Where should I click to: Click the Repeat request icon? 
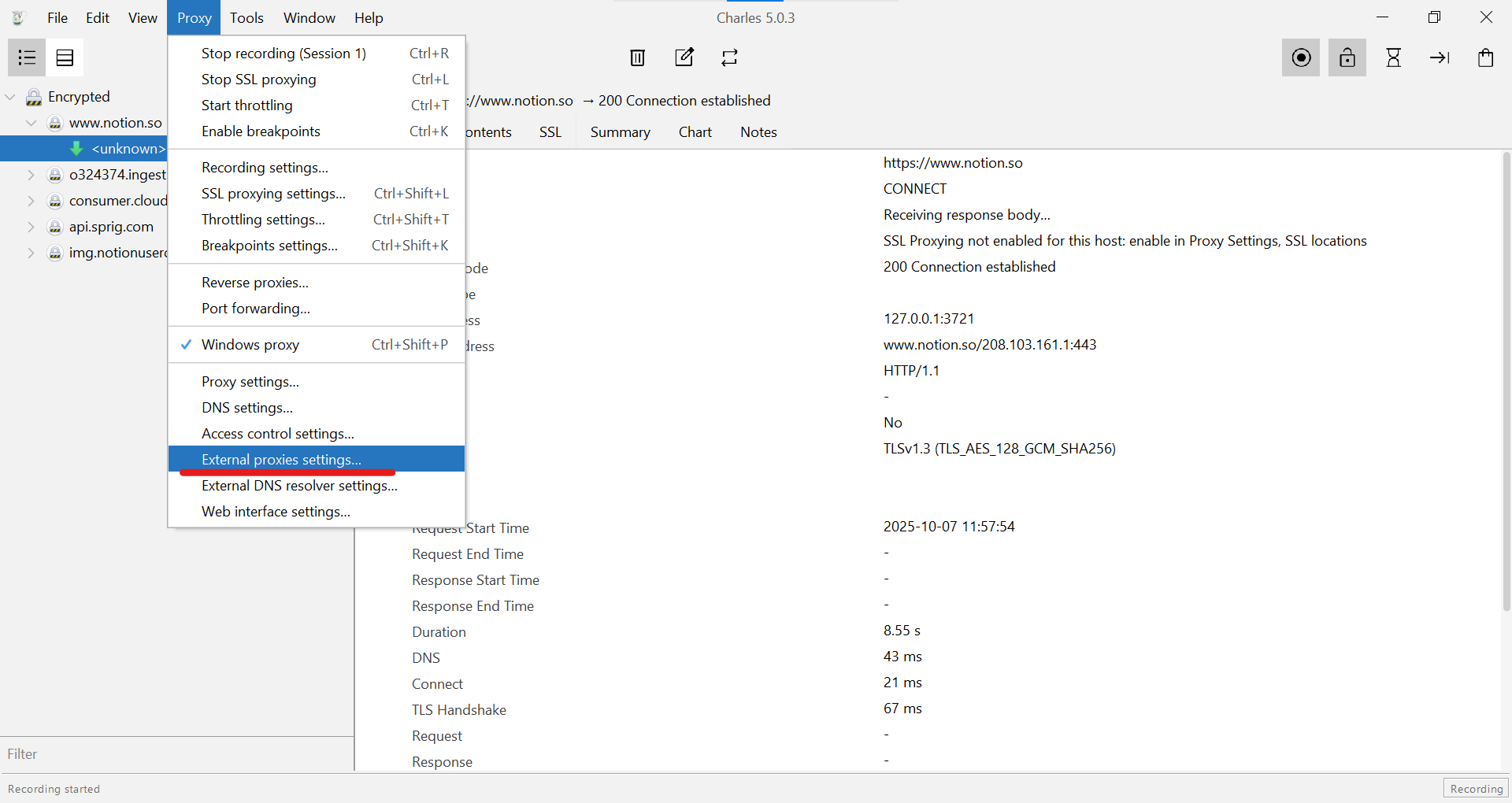click(729, 57)
